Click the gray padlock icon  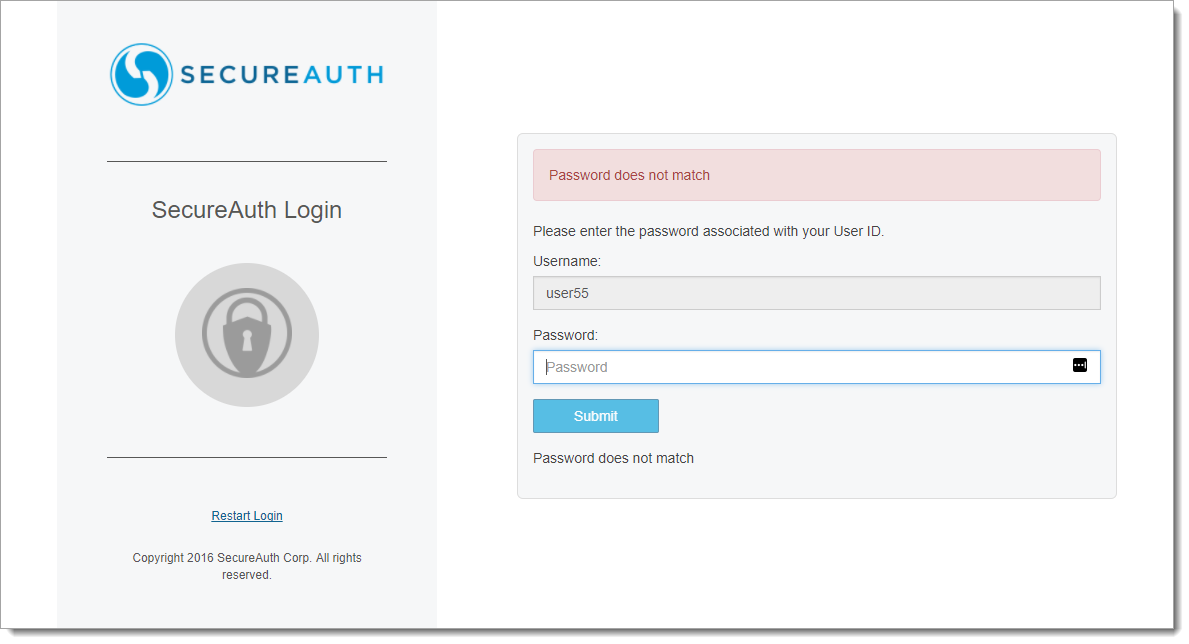coord(247,334)
